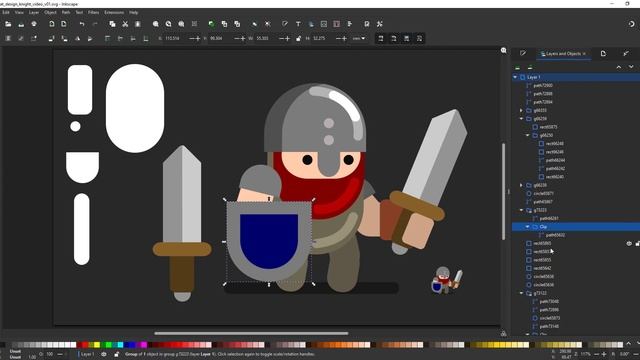Click the canvas zoom magnifier icon
Viewport: 640px width, 360px height.
coord(504,51)
